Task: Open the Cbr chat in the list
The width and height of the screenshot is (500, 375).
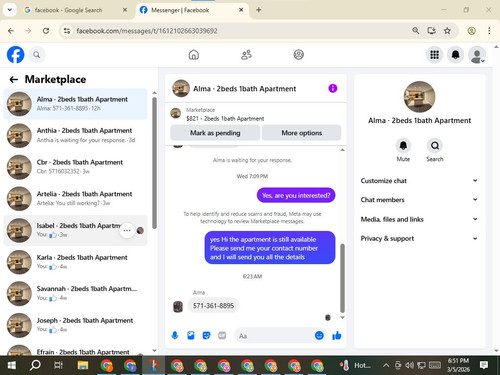Action: point(75,167)
